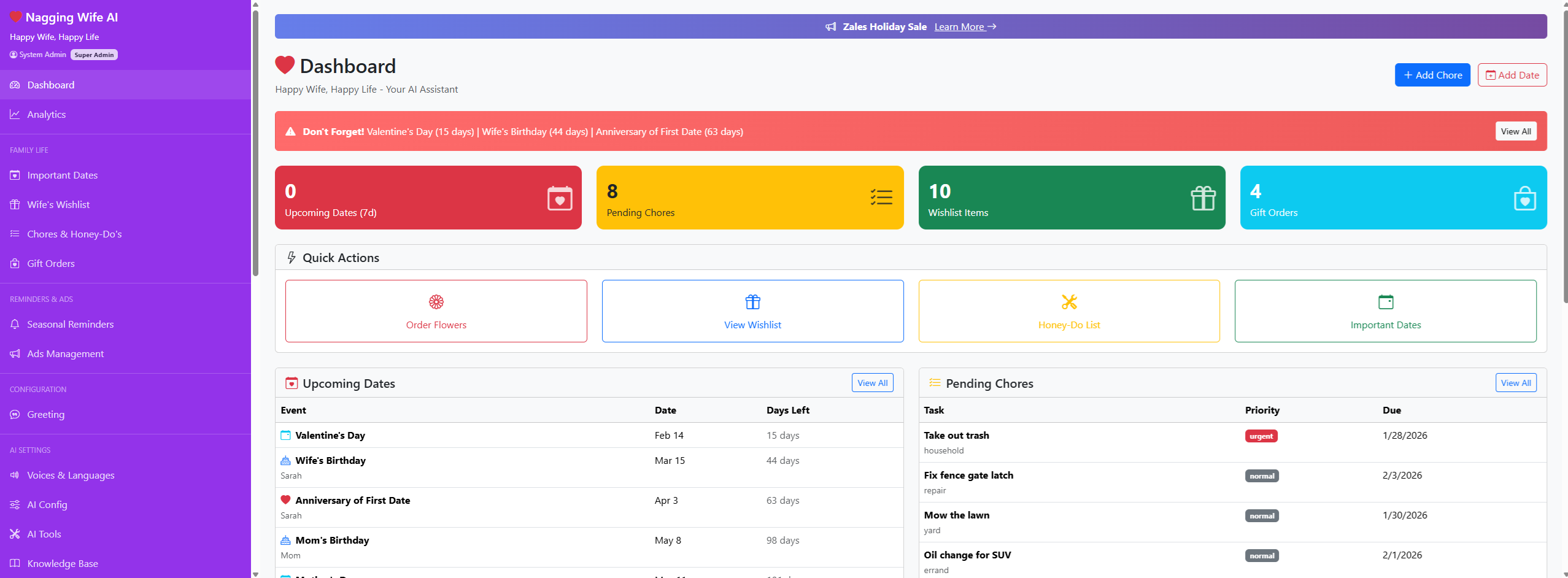
Task: Click the red heart Dashboard title icon
Action: [285, 66]
